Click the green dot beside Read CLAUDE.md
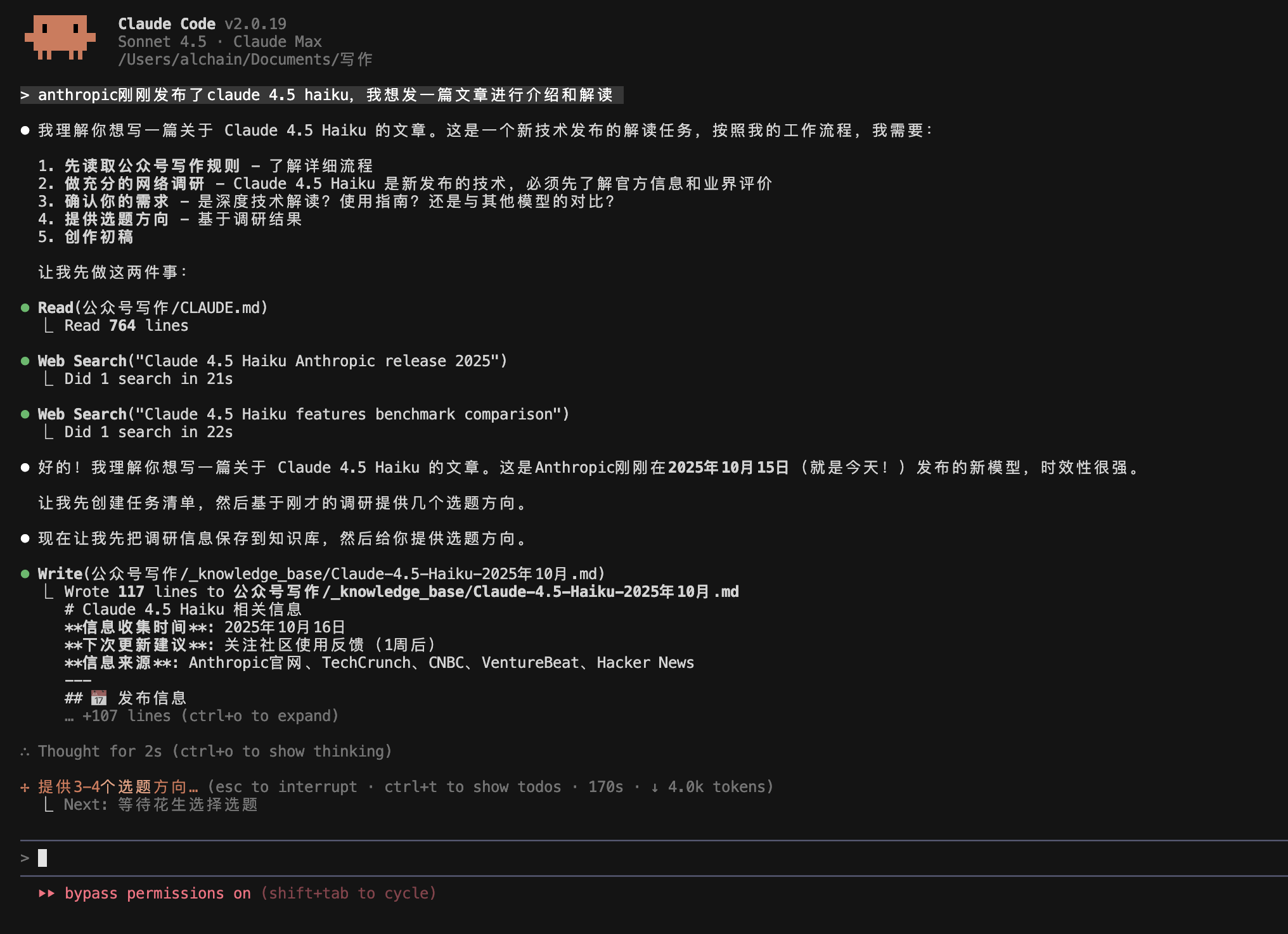 point(25,308)
